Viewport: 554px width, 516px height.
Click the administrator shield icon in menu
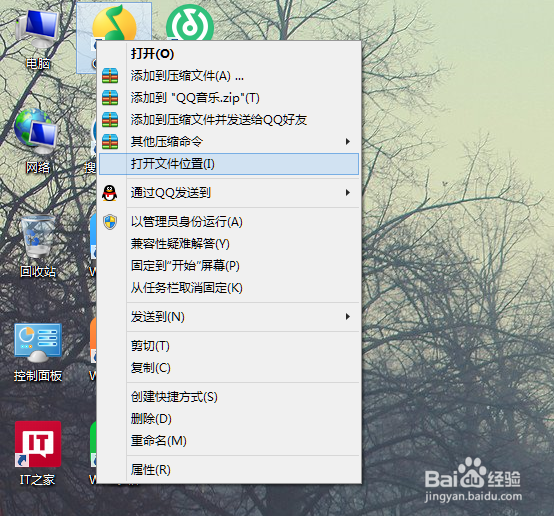110,222
